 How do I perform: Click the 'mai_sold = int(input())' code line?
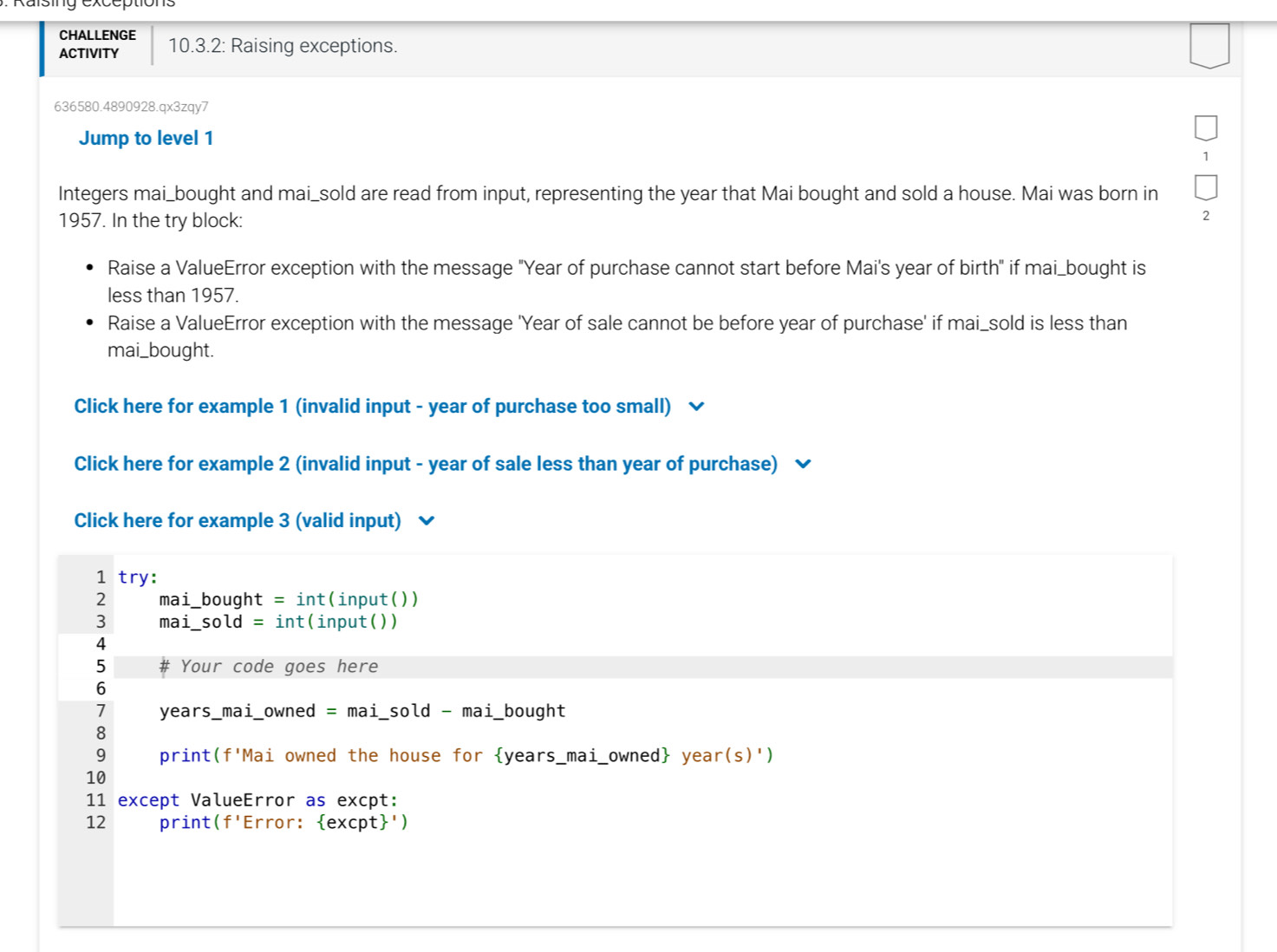[277, 623]
